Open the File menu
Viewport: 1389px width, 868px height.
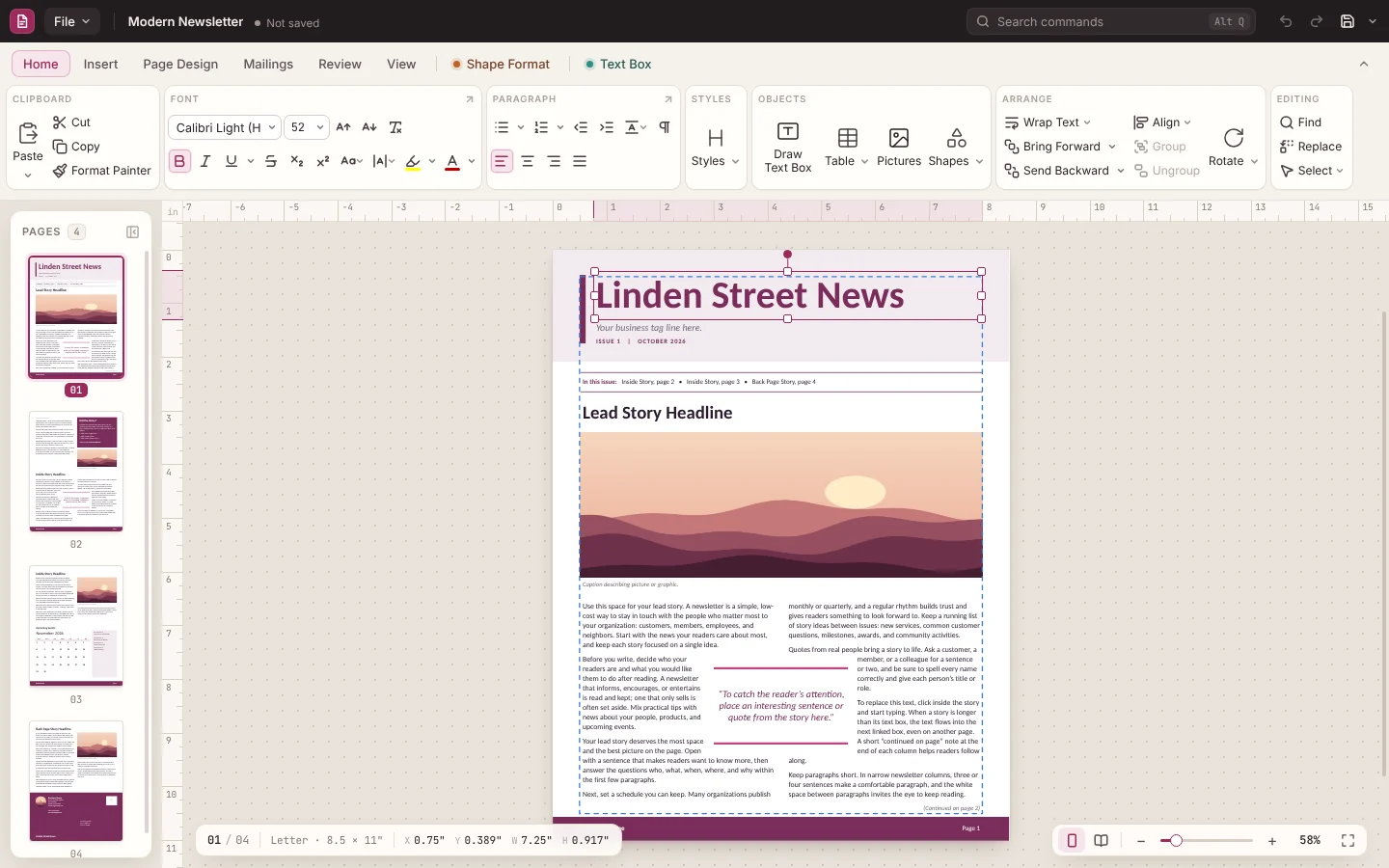[x=71, y=21]
